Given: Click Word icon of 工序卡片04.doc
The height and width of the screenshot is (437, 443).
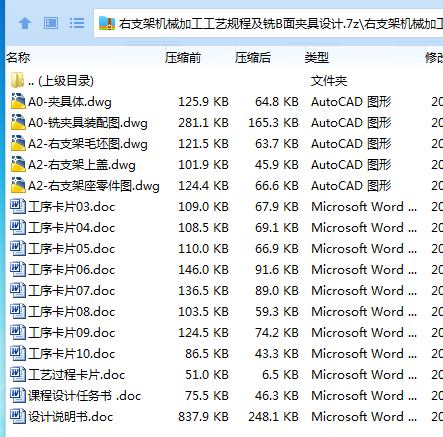Looking at the screenshot, I should (18, 227).
